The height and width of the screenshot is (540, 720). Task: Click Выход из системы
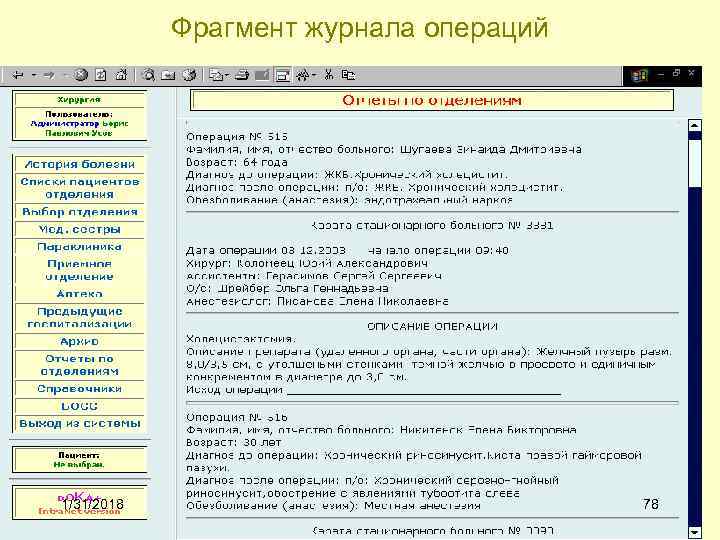79,424
